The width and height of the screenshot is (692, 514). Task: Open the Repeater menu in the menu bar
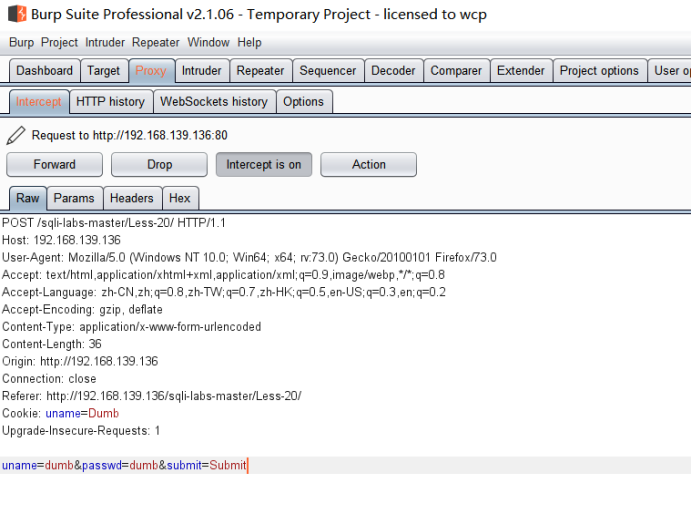pos(155,42)
